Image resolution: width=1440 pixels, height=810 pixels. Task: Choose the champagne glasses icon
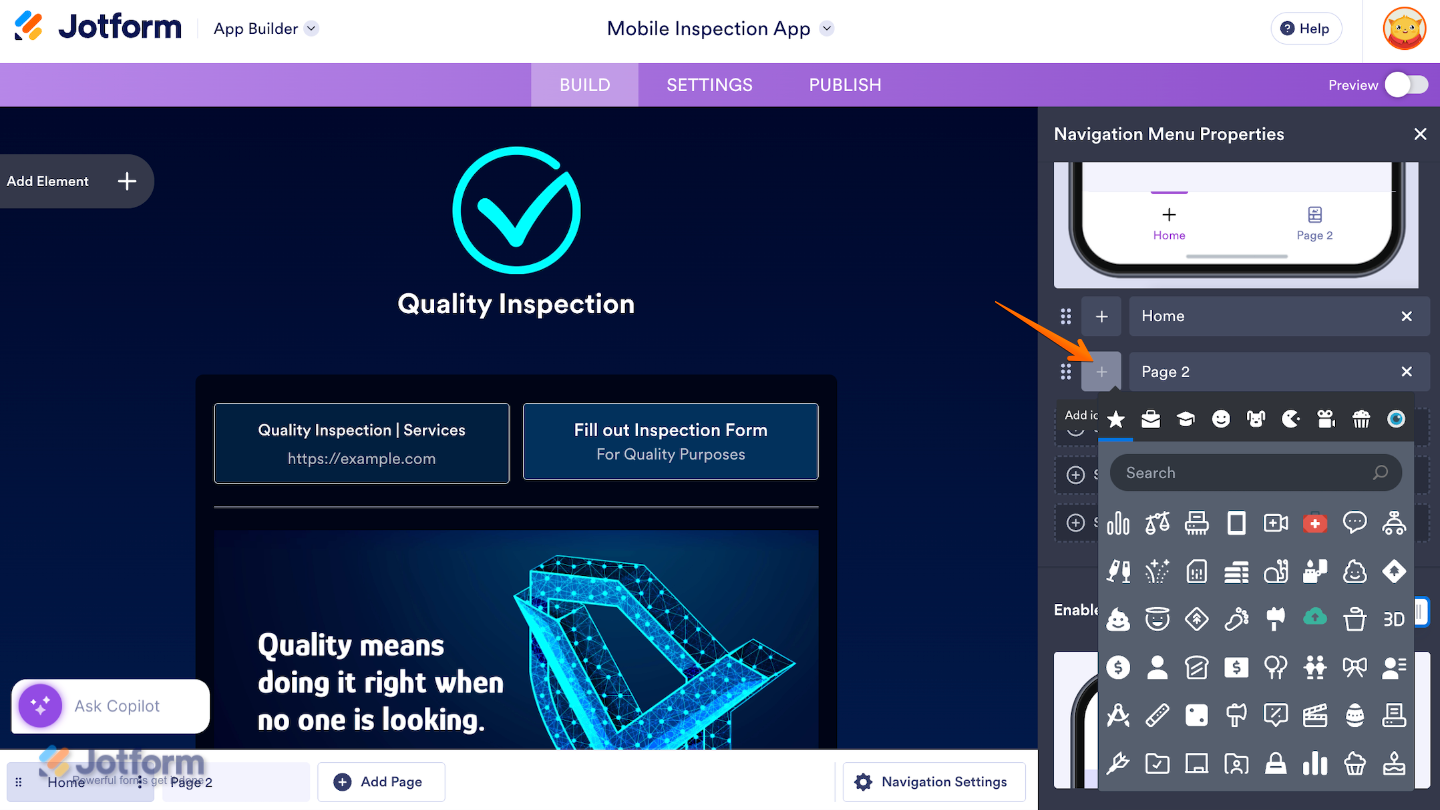pyautogui.click(x=1118, y=571)
